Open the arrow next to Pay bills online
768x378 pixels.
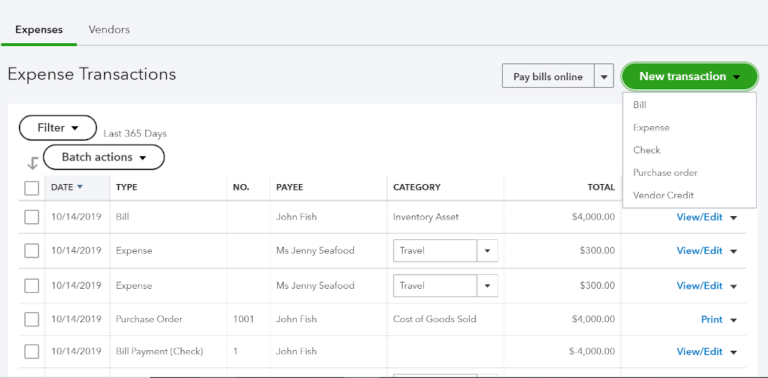(604, 76)
